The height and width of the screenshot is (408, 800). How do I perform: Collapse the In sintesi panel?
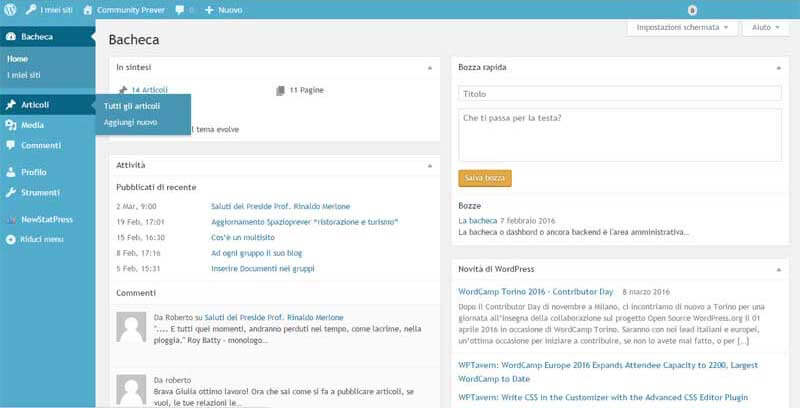click(x=430, y=67)
